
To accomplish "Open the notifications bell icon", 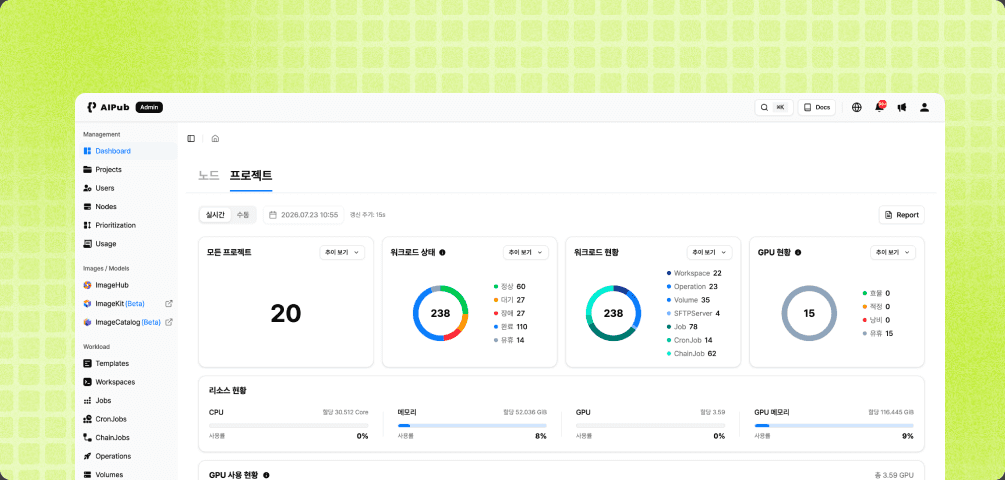I will coord(879,107).
